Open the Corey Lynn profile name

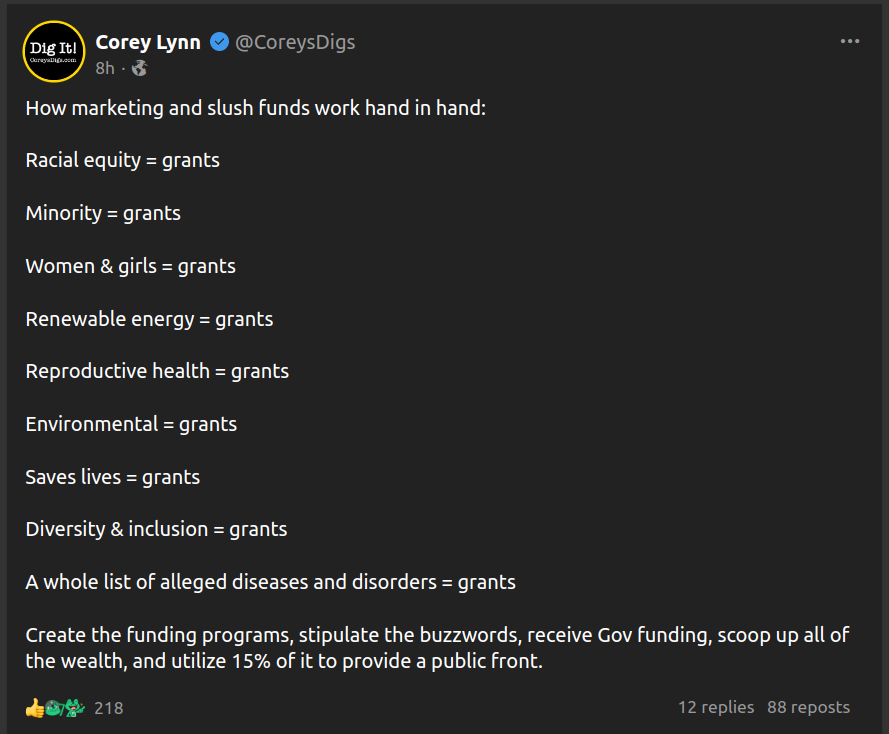pyautogui.click(x=148, y=42)
